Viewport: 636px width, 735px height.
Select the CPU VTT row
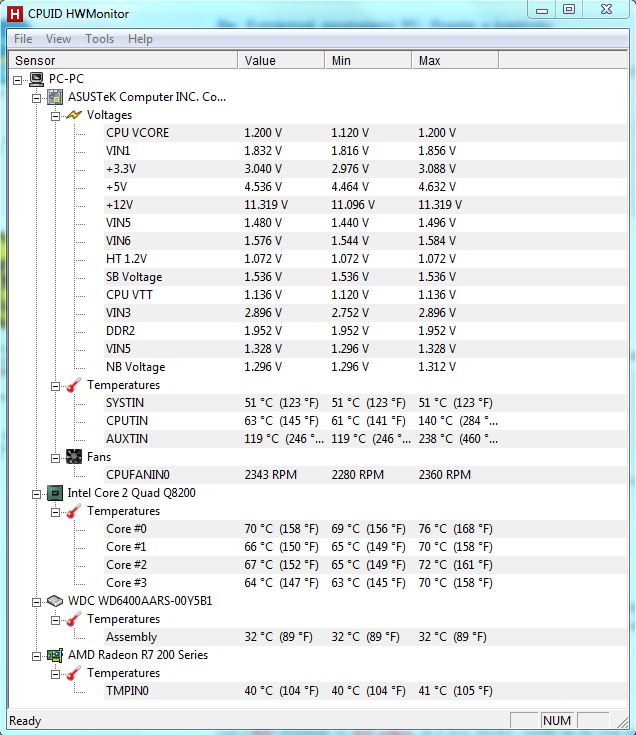click(366, 295)
